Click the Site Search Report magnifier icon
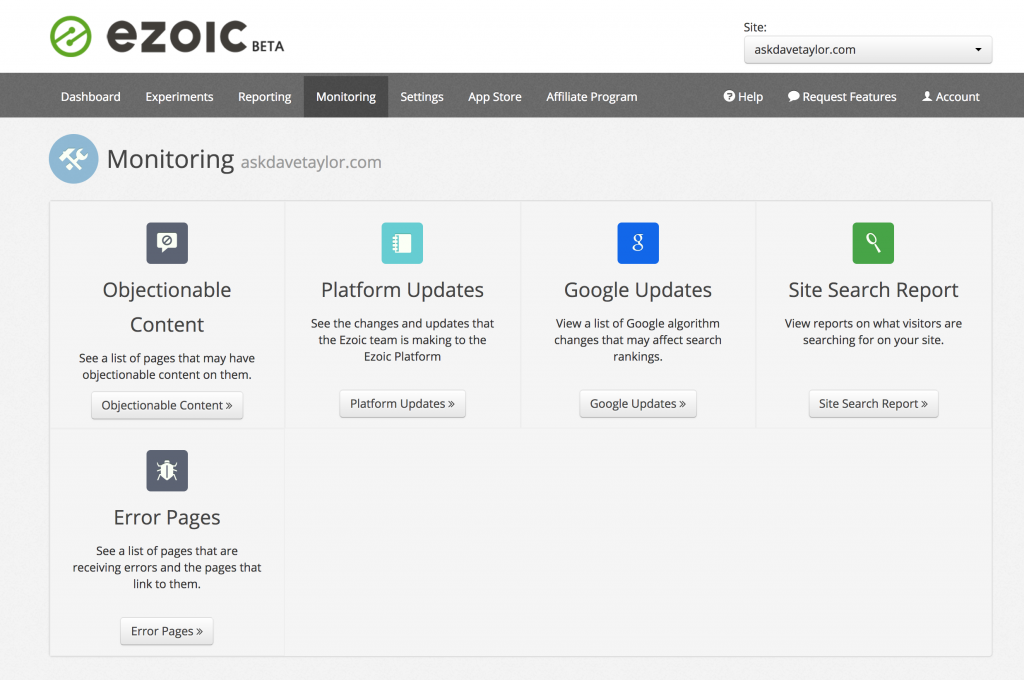Image resolution: width=1024 pixels, height=680 pixels. pyautogui.click(x=873, y=243)
